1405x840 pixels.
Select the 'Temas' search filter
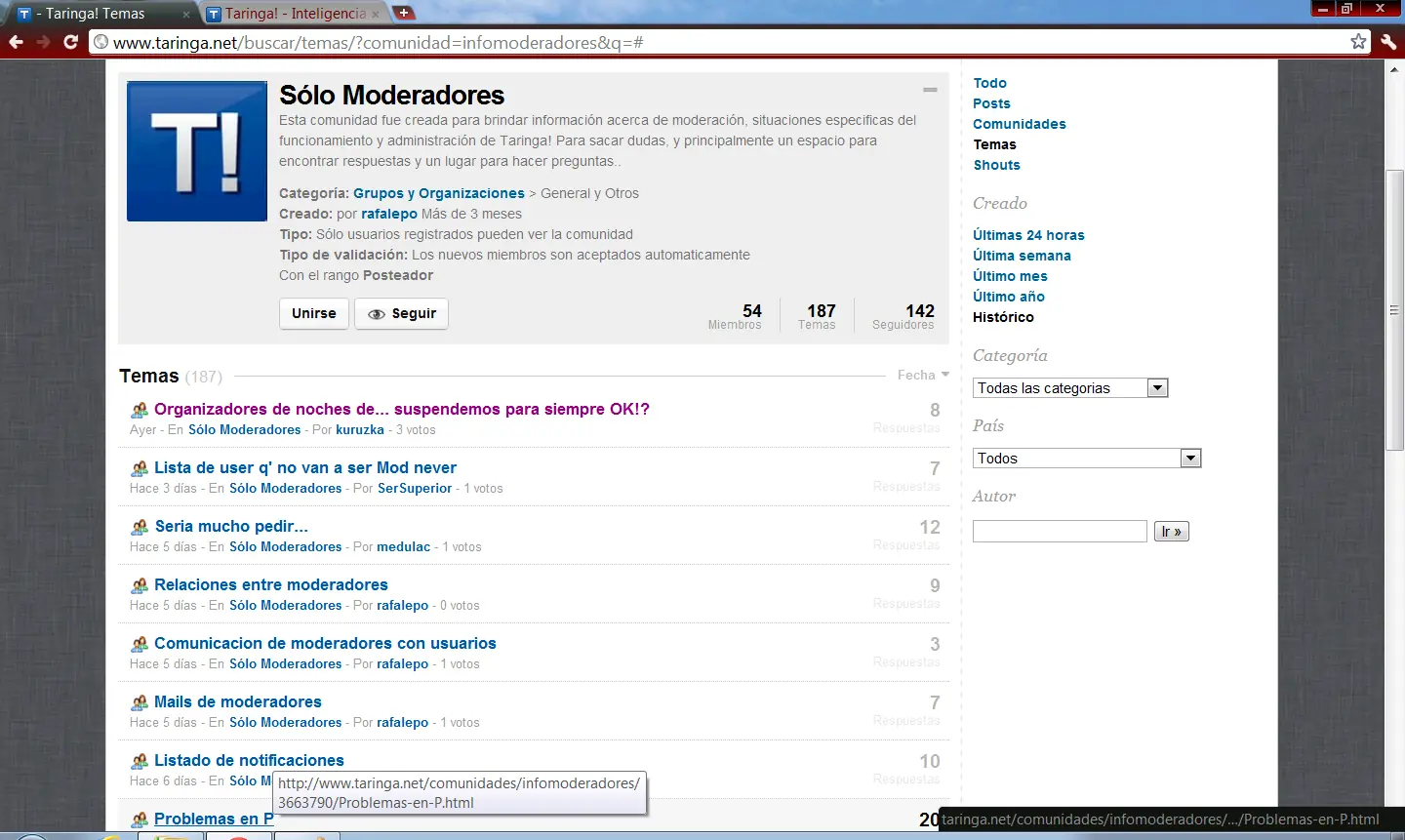[x=994, y=144]
